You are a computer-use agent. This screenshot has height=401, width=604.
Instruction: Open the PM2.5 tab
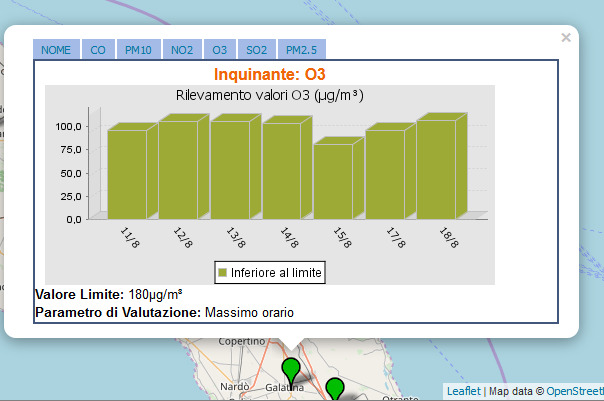pyautogui.click(x=301, y=50)
